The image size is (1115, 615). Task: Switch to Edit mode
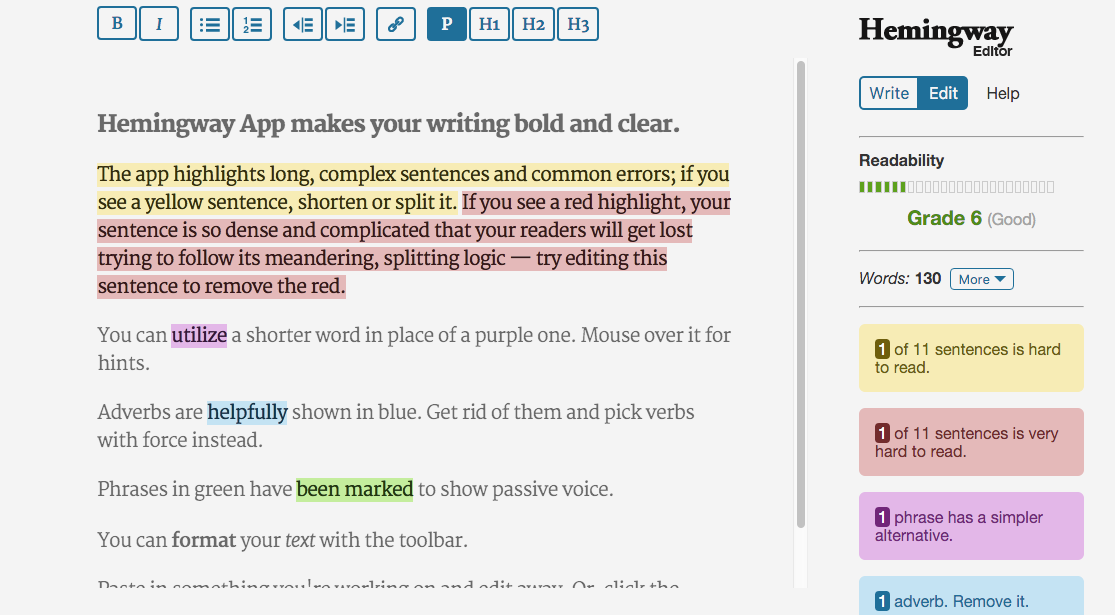coord(943,93)
